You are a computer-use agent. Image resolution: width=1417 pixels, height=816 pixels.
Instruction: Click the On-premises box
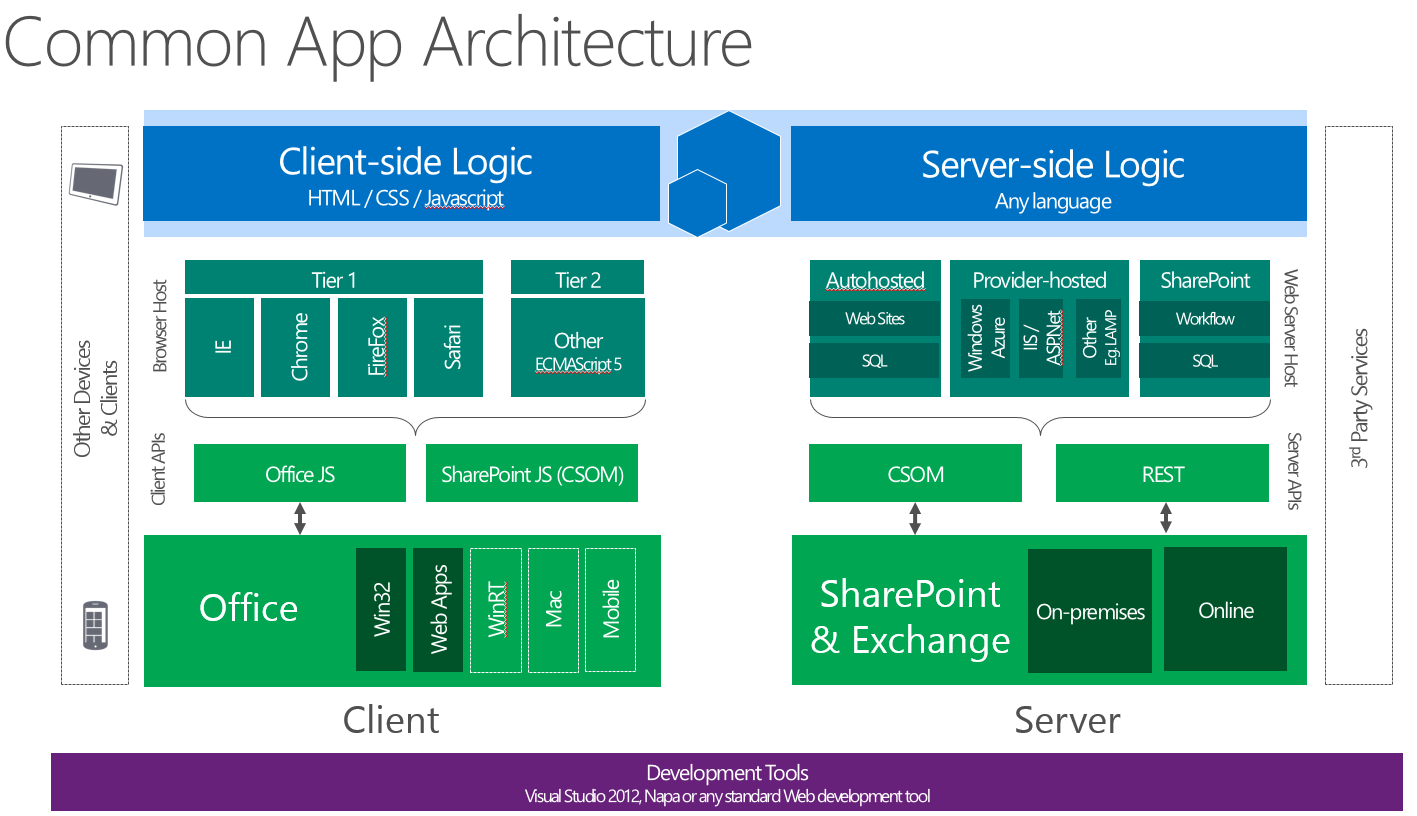coord(1090,610)
